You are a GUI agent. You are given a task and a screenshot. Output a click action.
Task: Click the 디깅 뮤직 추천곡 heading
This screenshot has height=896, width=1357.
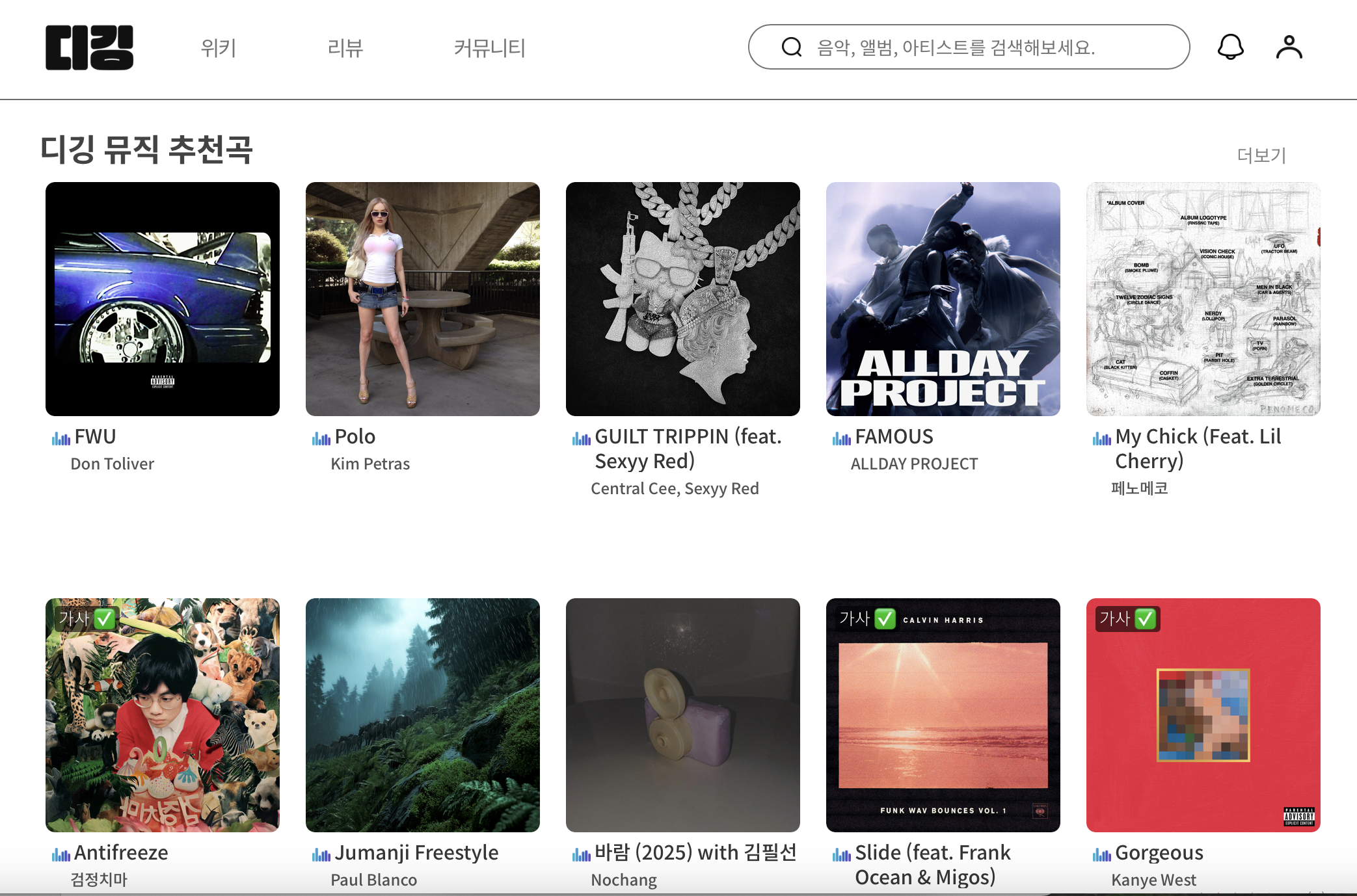(146, 150)
